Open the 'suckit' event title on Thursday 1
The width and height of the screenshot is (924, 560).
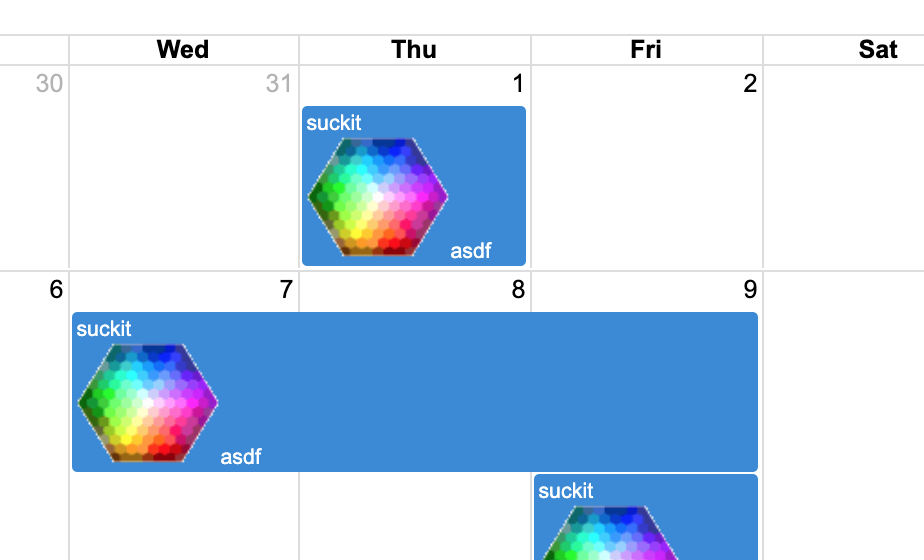pos(334,123)
